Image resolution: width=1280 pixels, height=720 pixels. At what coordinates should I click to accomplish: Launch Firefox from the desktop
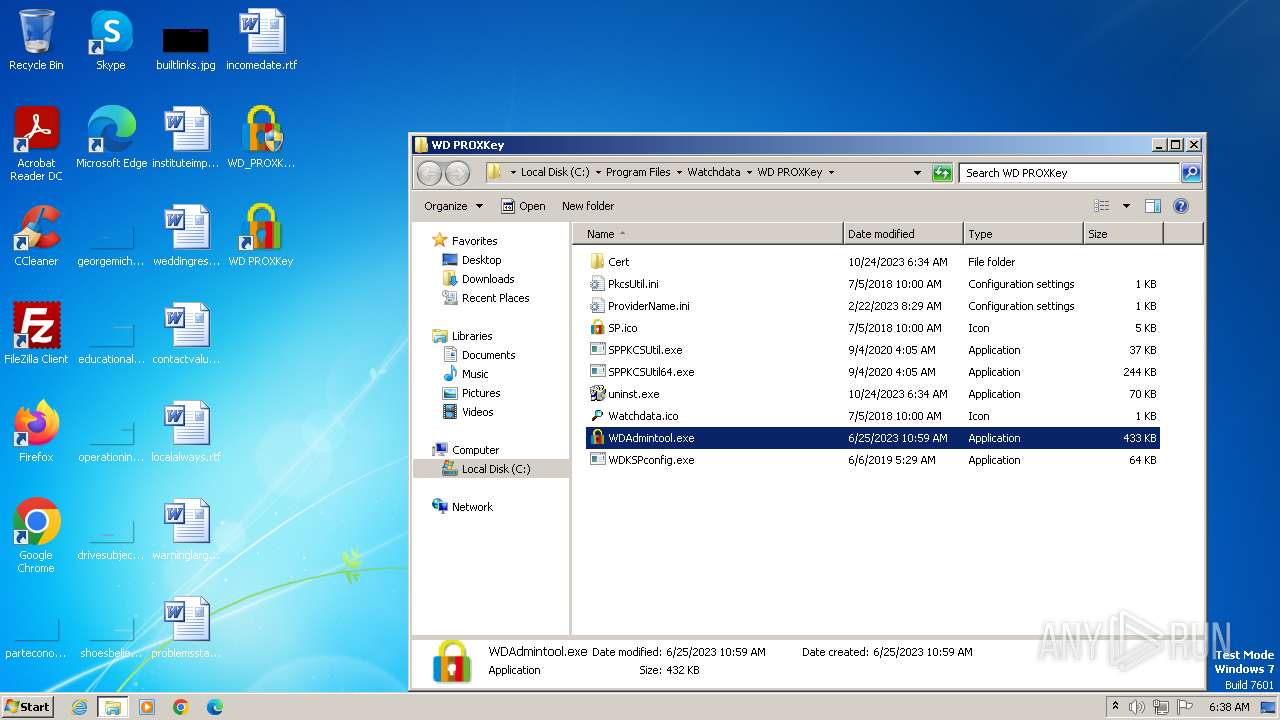pos(36,432)
